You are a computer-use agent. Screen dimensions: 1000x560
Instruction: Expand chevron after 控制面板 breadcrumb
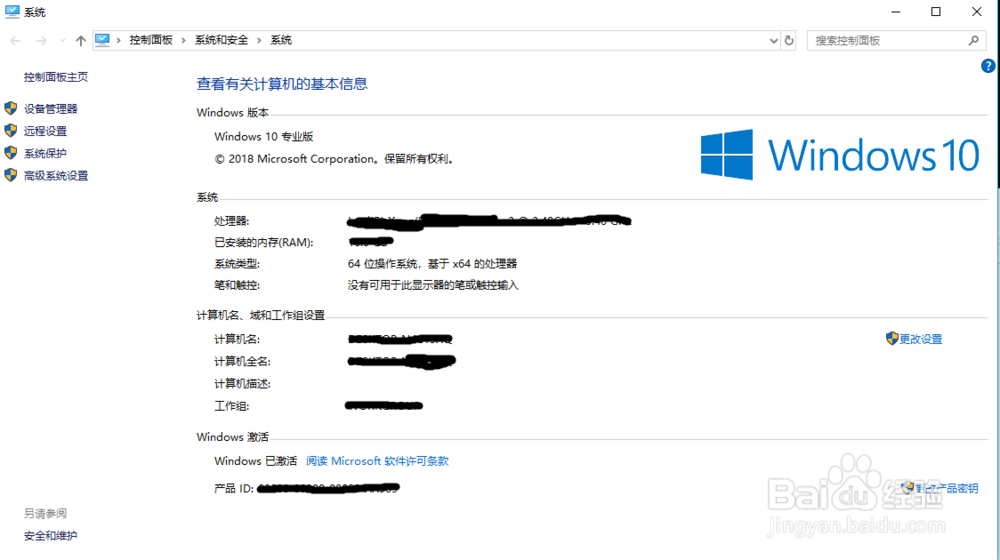pyautogui.click(x=184, y=40)
